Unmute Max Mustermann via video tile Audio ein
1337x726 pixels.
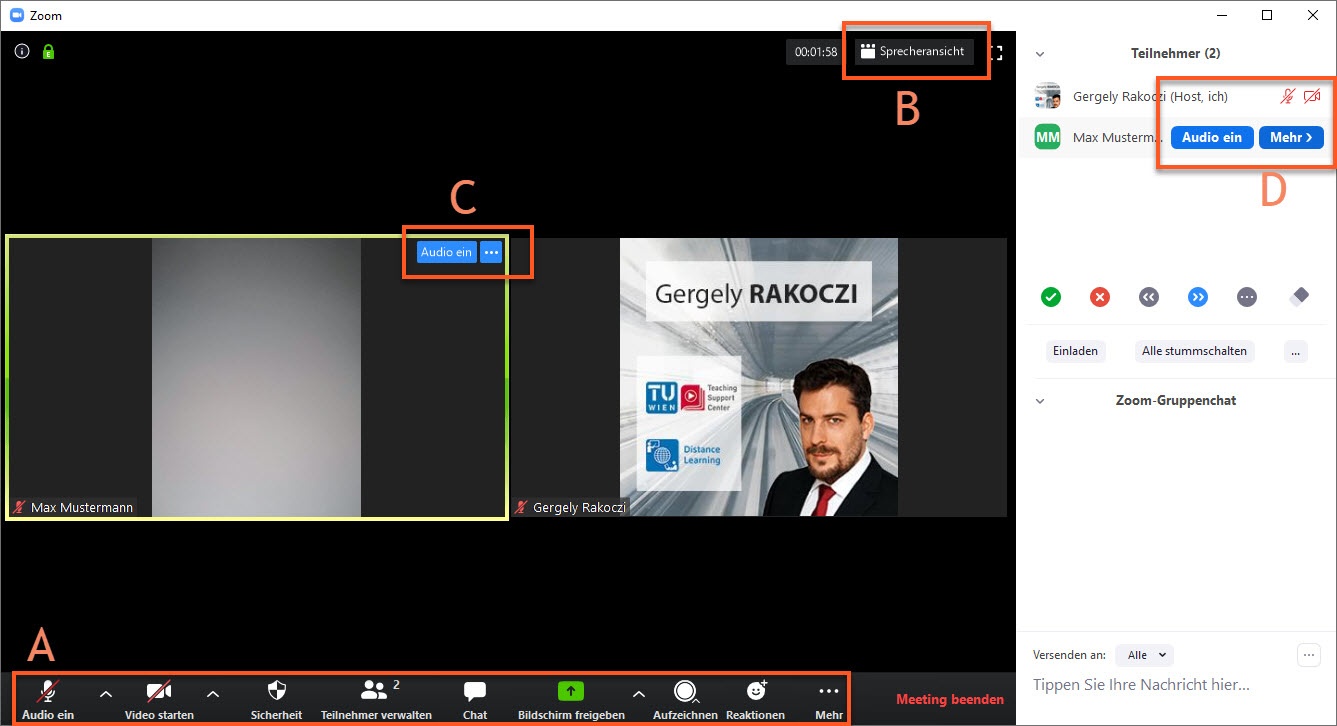[446, 252]
